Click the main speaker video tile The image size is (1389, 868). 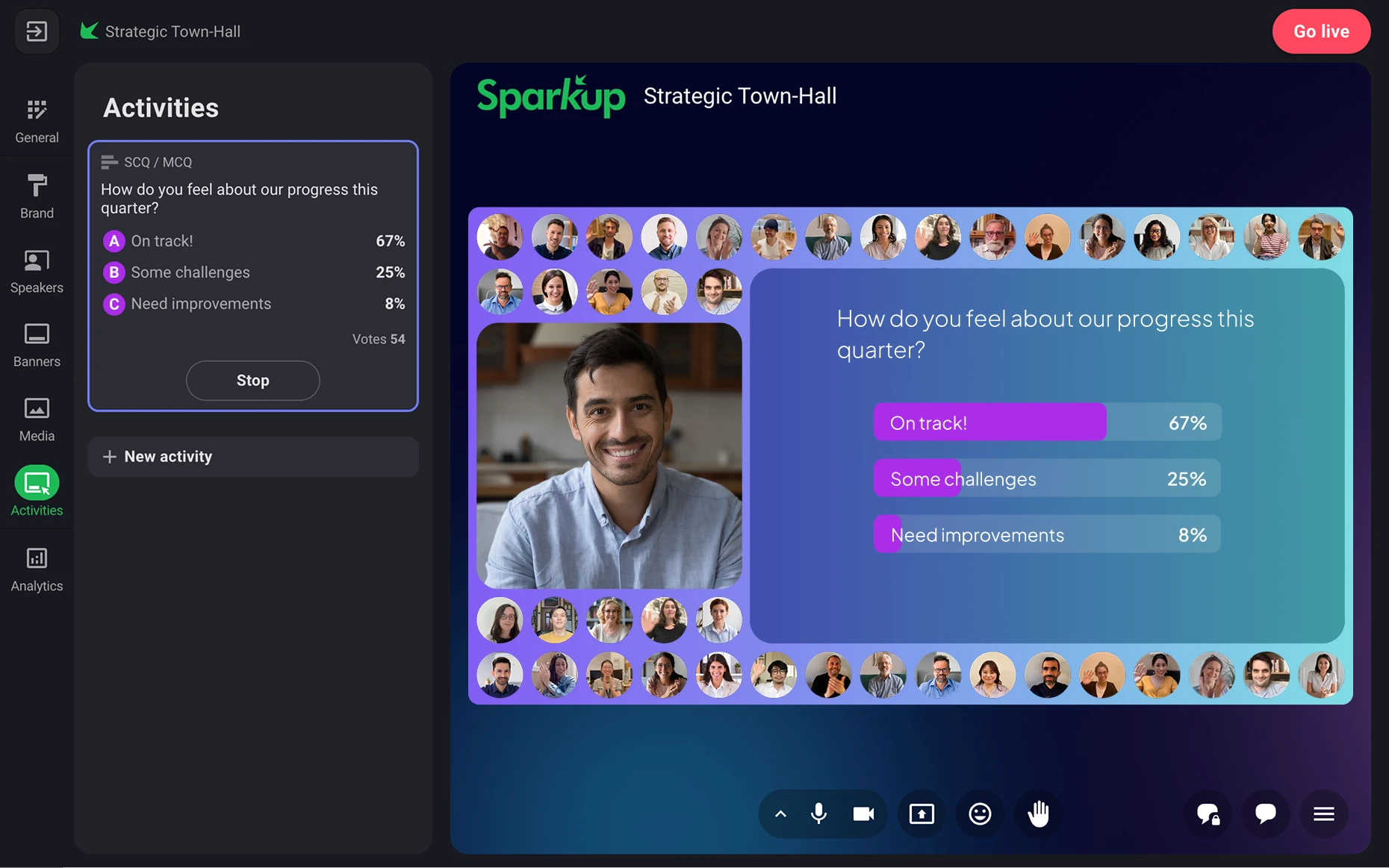click(609, 456)
